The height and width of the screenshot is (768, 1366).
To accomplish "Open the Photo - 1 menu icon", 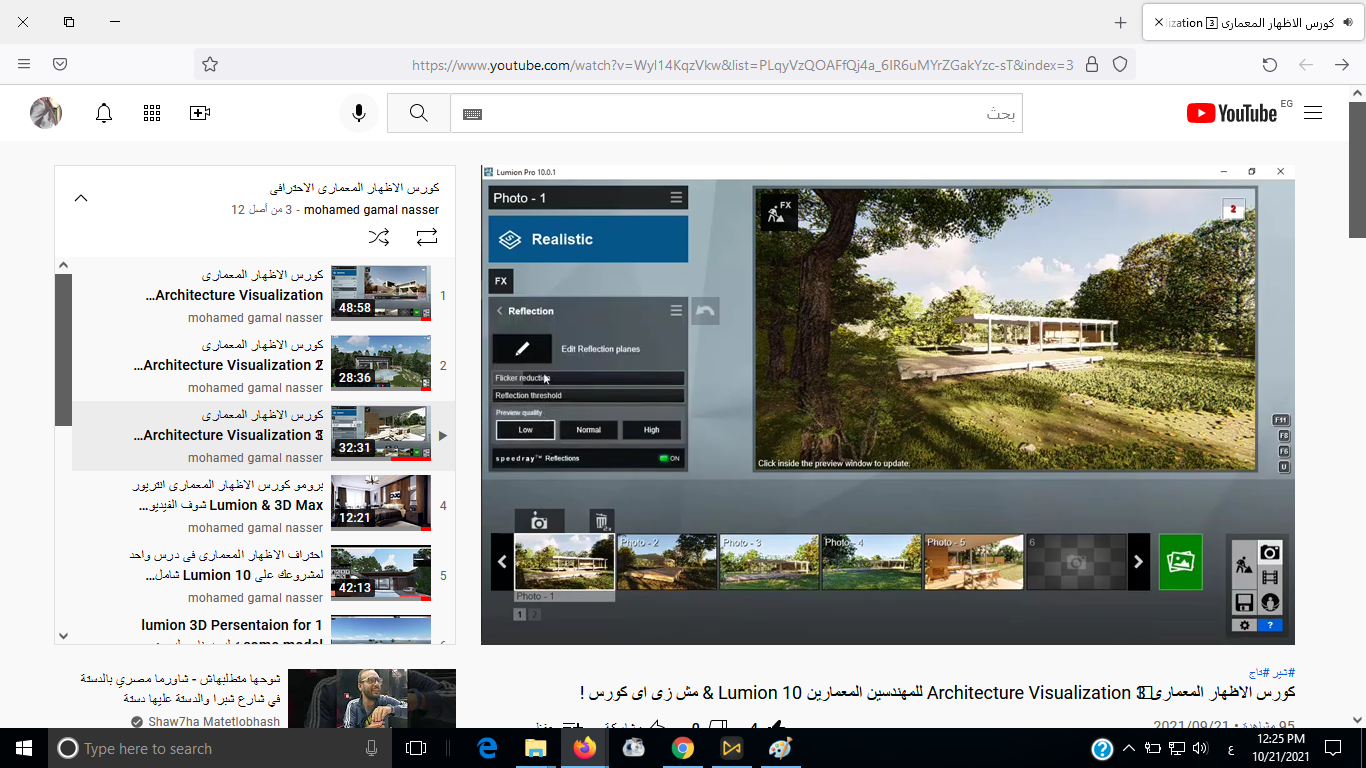I will 677,198.
